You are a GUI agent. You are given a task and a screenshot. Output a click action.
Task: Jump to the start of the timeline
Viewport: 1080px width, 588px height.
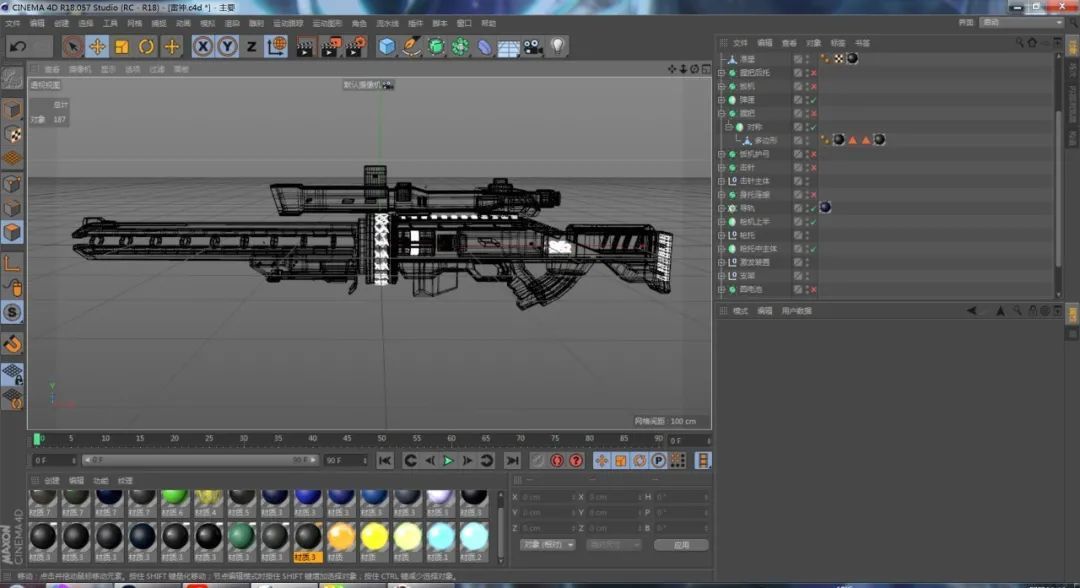[x=385, y=460]
